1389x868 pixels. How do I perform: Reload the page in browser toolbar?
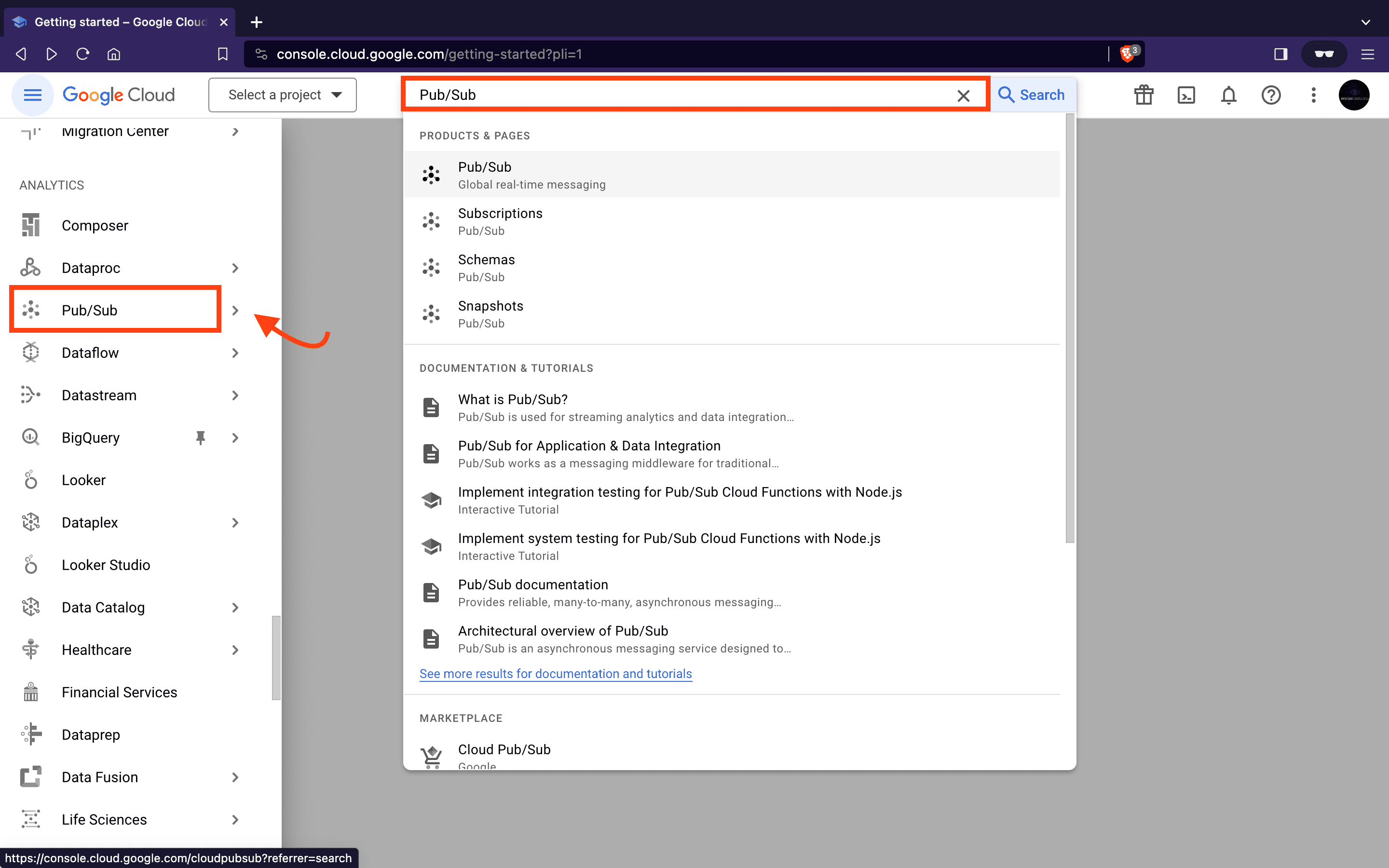(x=82, y=54)
